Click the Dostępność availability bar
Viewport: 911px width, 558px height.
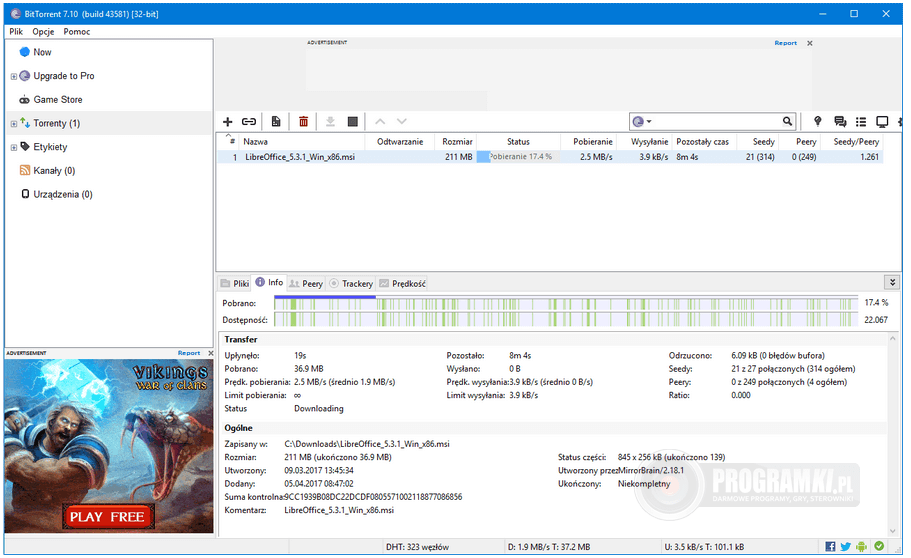[x=566, y=319]
